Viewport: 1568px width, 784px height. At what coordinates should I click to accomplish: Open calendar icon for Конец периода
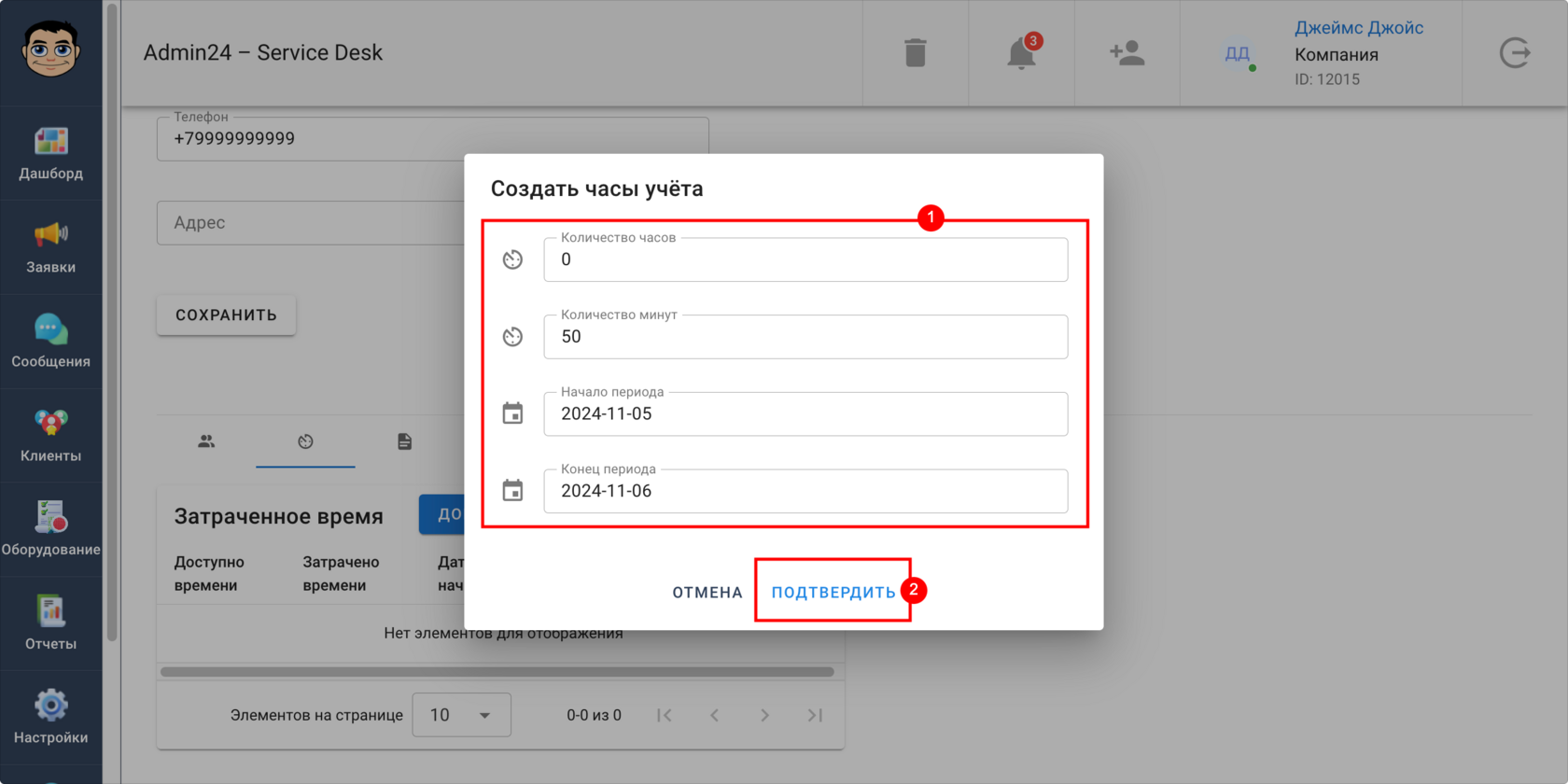point(512,491)
